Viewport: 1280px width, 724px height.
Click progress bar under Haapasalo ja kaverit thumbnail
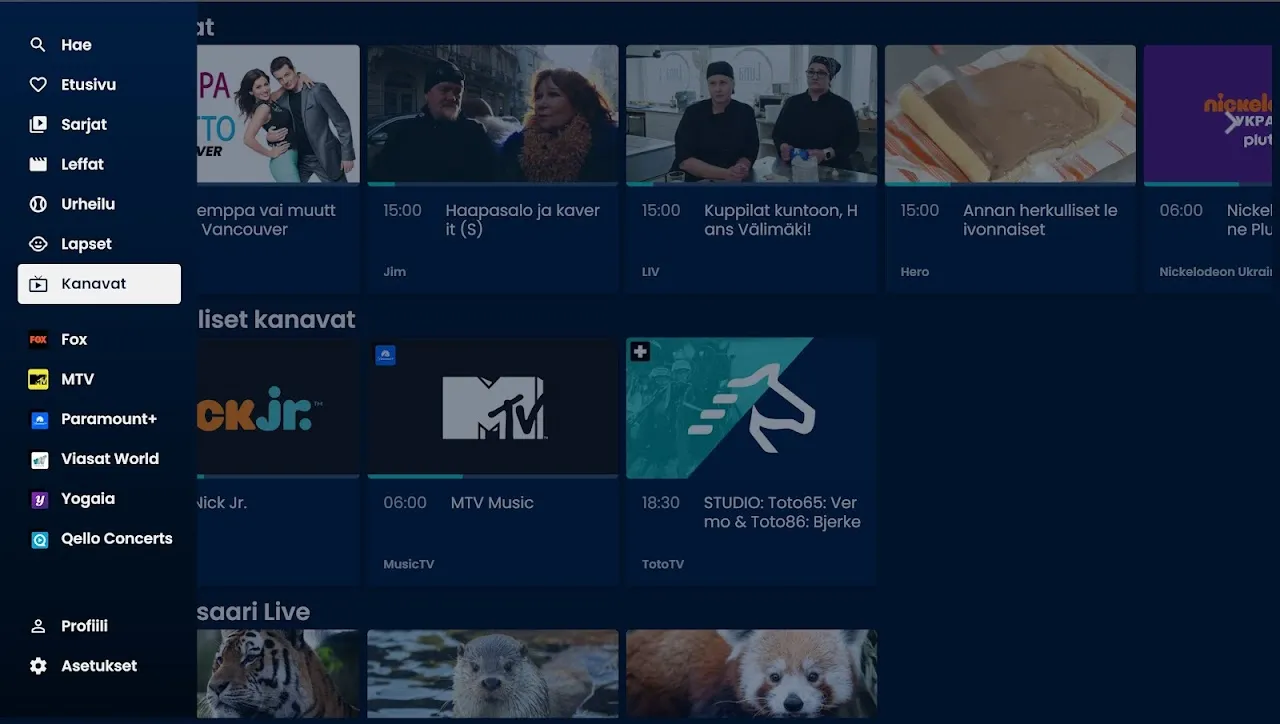click(x=493, y=184)
